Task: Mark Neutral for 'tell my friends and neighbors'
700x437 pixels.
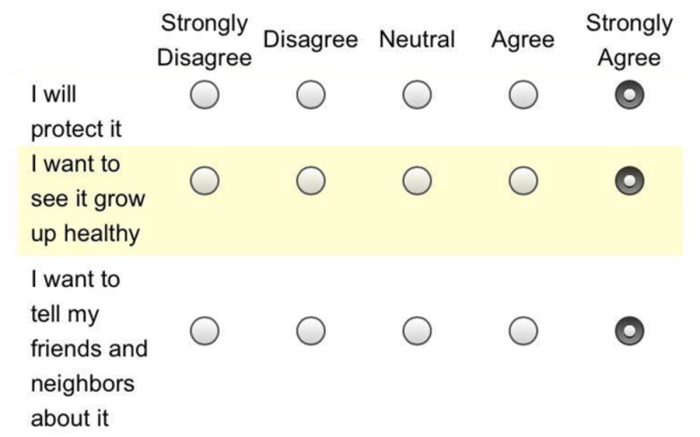Action: pos(416,328)
